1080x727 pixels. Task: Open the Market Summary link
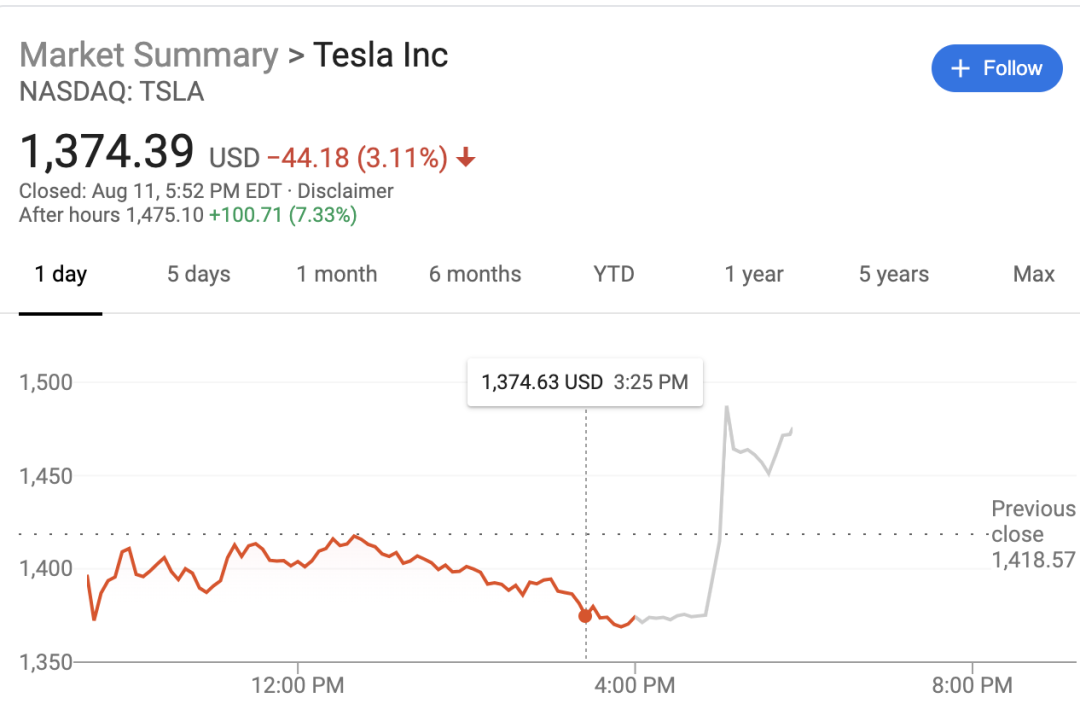click(x=148, y=55)
